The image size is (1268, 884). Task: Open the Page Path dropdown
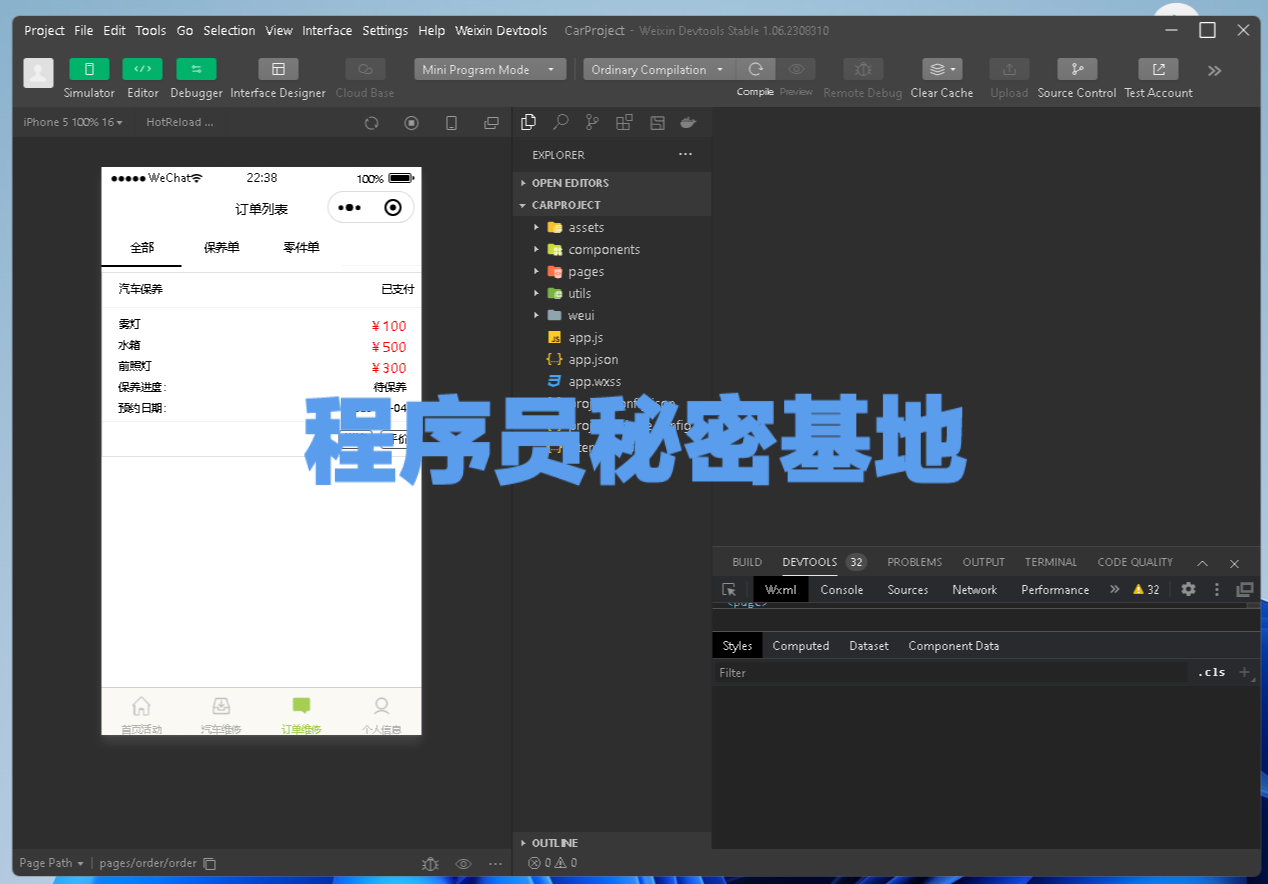pyautogui.click(x=52, y=863)
